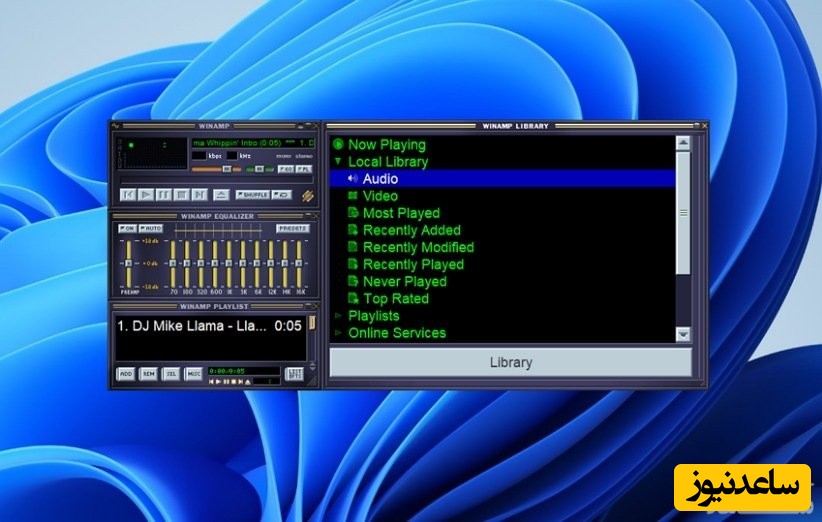
Task: Open the Never Played view
Action: point(405,281)
